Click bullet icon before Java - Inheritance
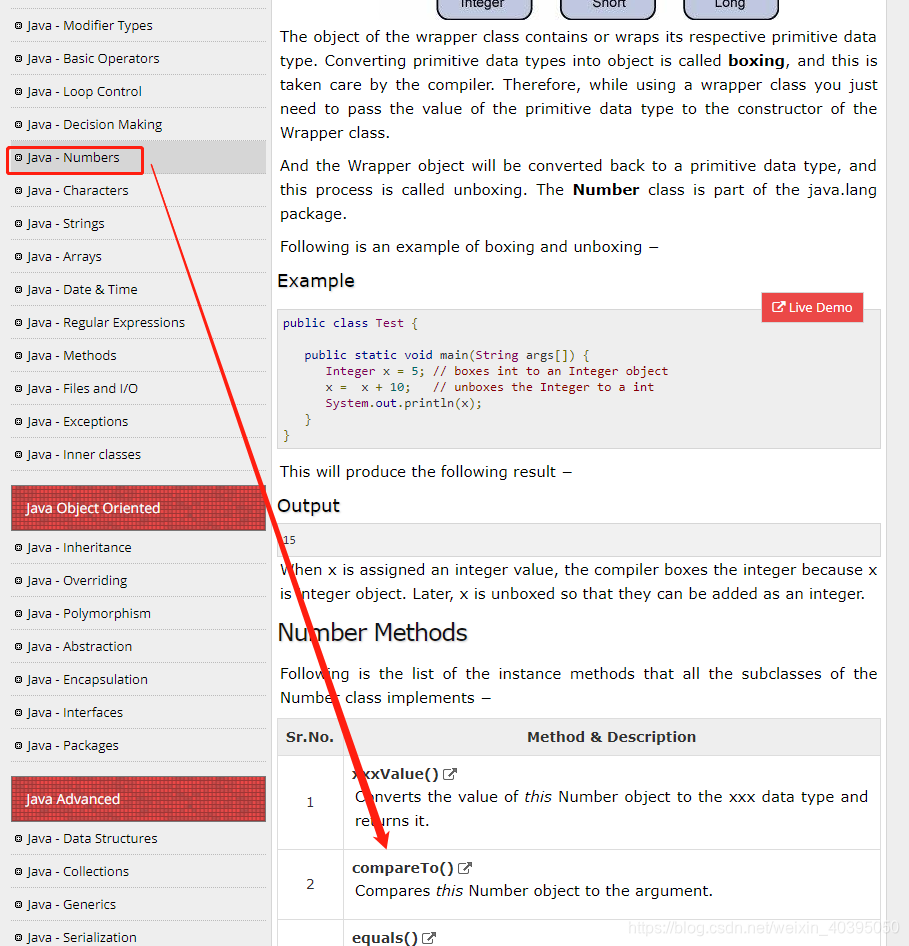This screenshot has height=946, width=909. click(19, 548)
